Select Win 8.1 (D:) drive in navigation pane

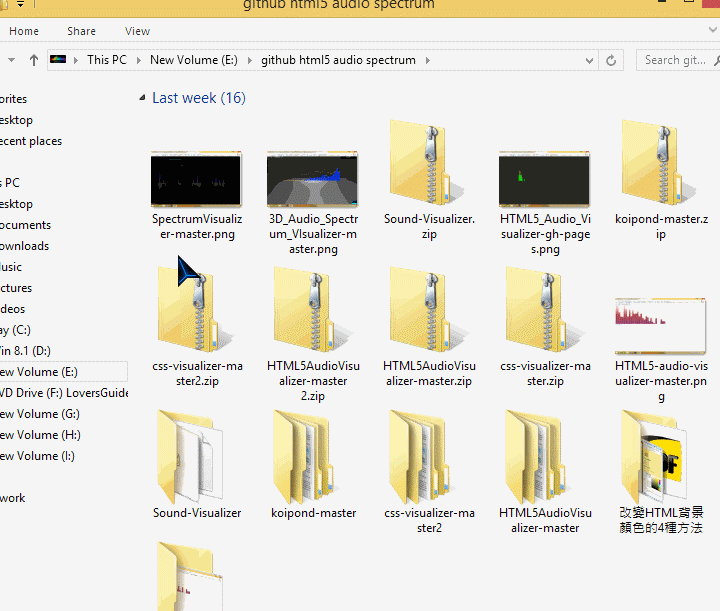click(x=25, y=351)
